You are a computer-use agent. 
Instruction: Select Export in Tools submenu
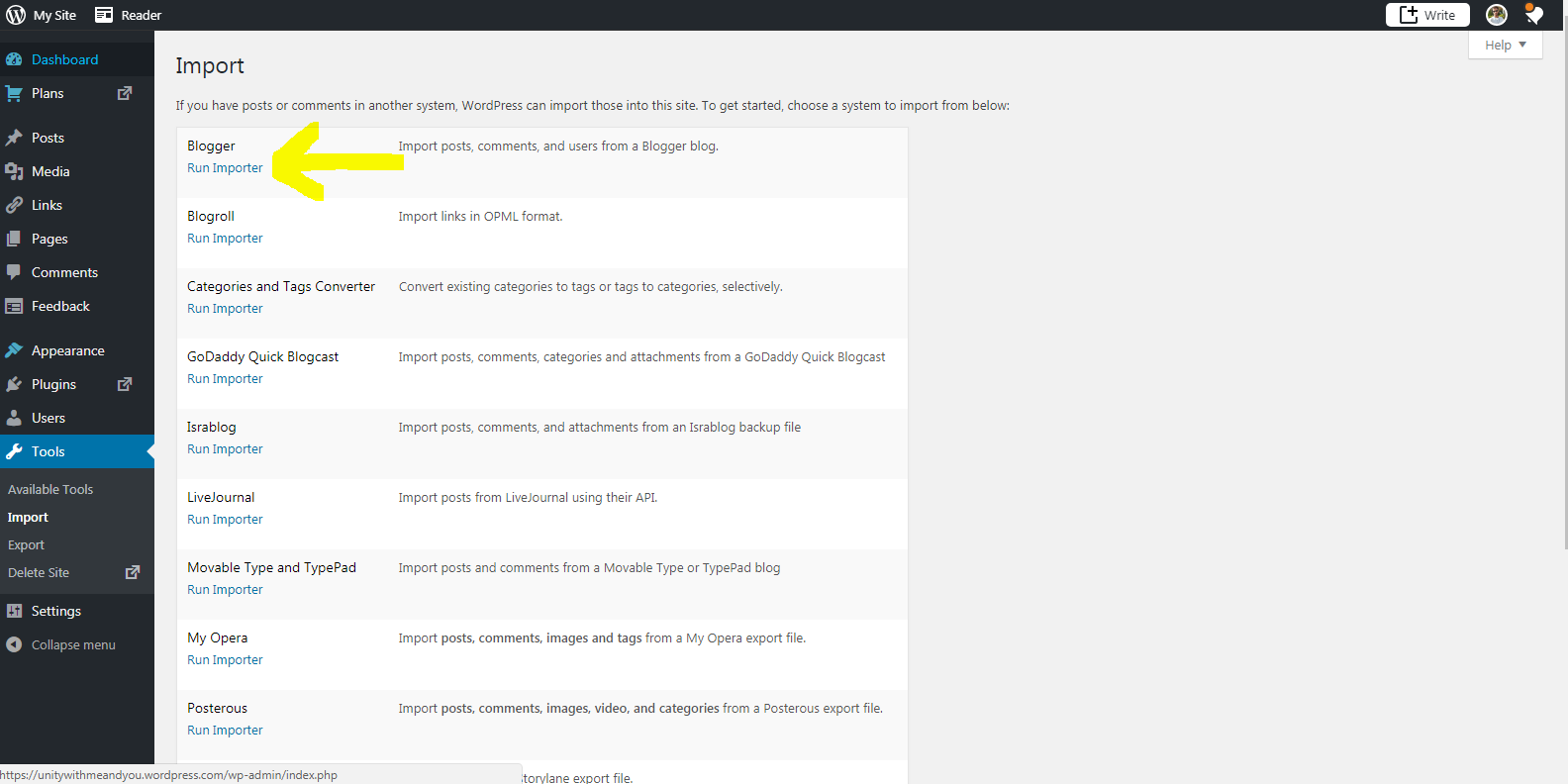pyautogui.click(x=26, y=544)
